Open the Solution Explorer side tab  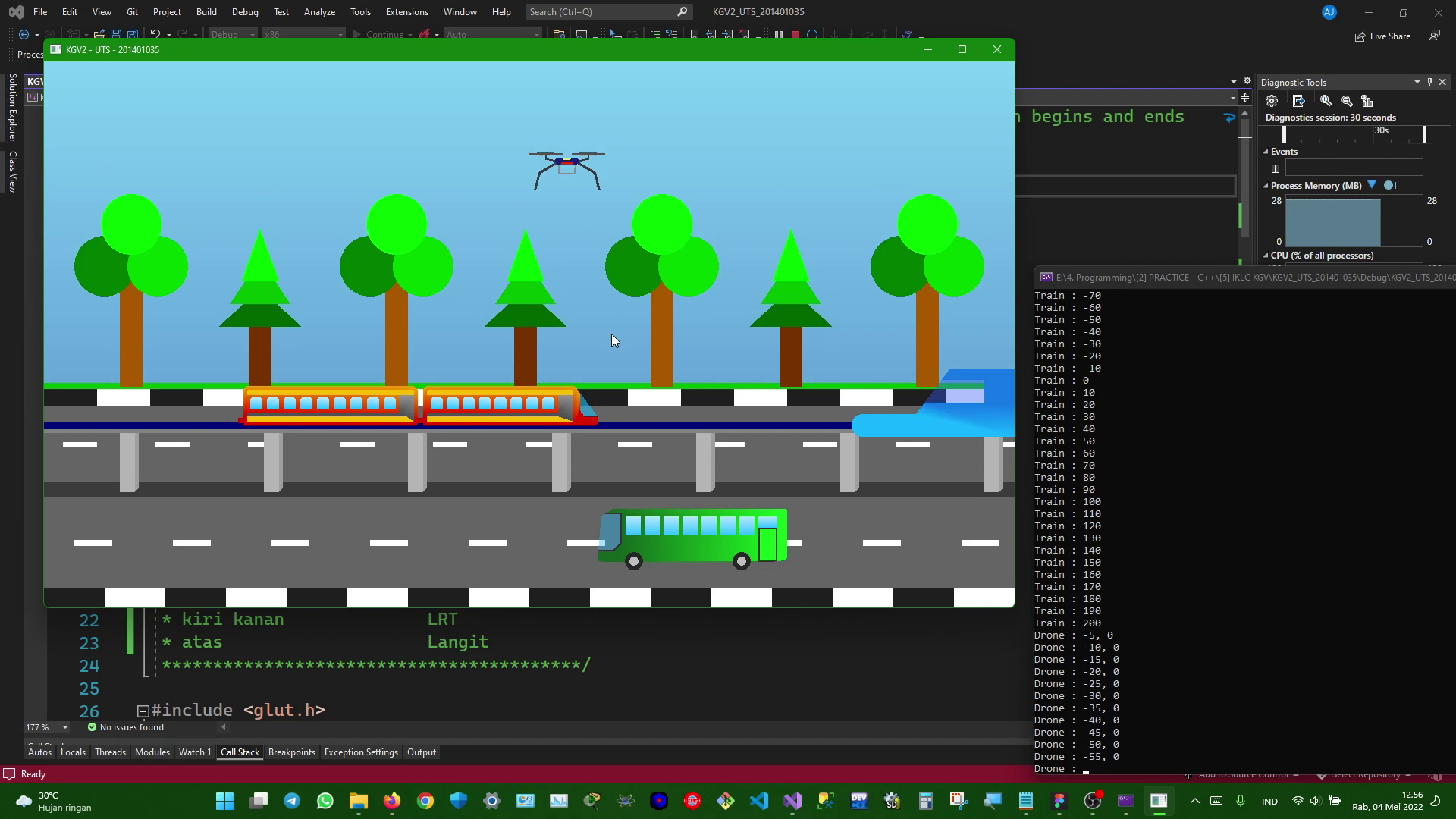13,107
